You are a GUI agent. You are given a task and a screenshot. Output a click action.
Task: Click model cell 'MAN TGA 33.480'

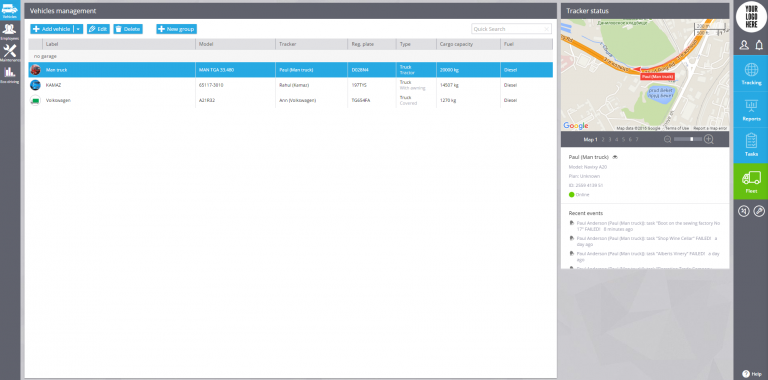point(216,70)
